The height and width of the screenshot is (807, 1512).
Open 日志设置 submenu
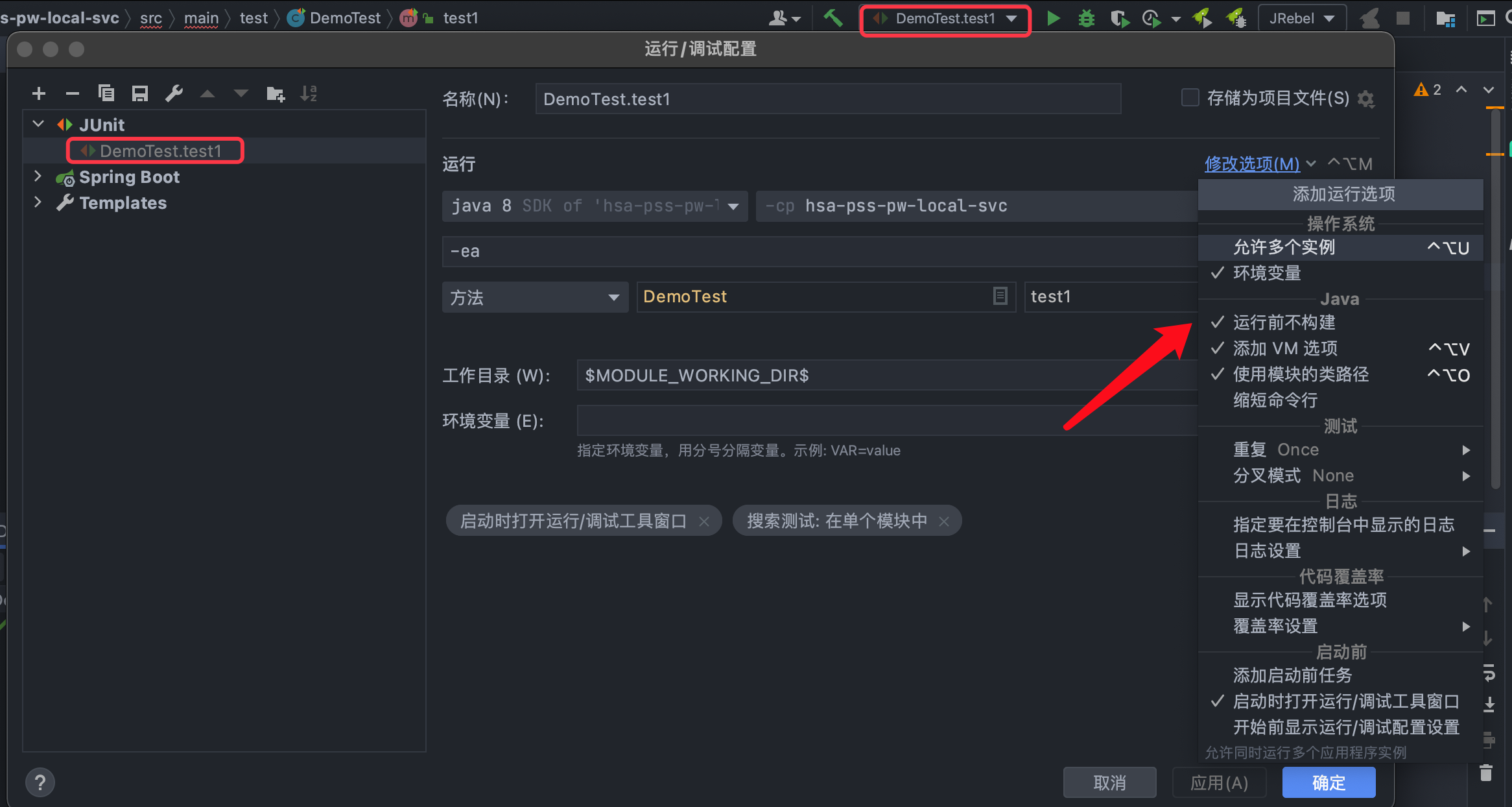click(1267, 551)
